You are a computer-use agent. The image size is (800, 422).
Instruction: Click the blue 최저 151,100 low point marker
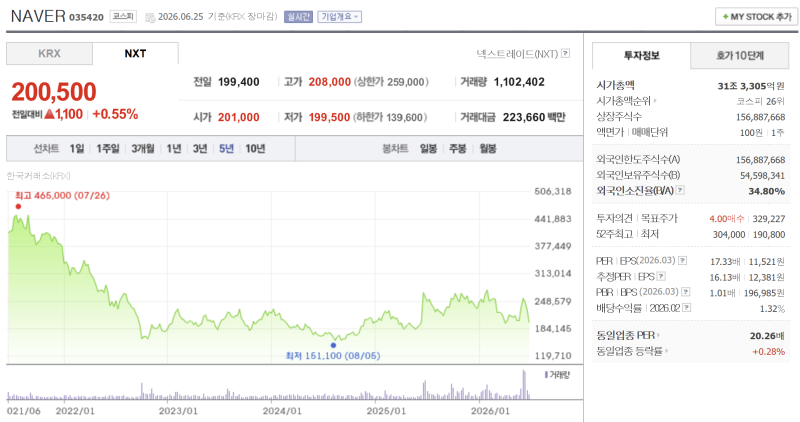[x=333, y=345]
